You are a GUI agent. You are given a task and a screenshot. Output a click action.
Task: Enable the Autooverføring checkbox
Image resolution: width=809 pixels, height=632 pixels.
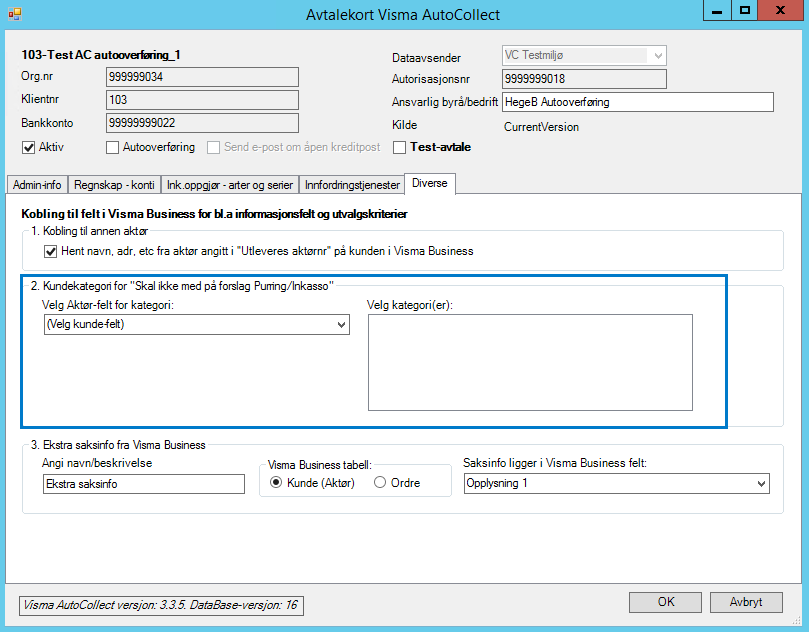point(112,148)
